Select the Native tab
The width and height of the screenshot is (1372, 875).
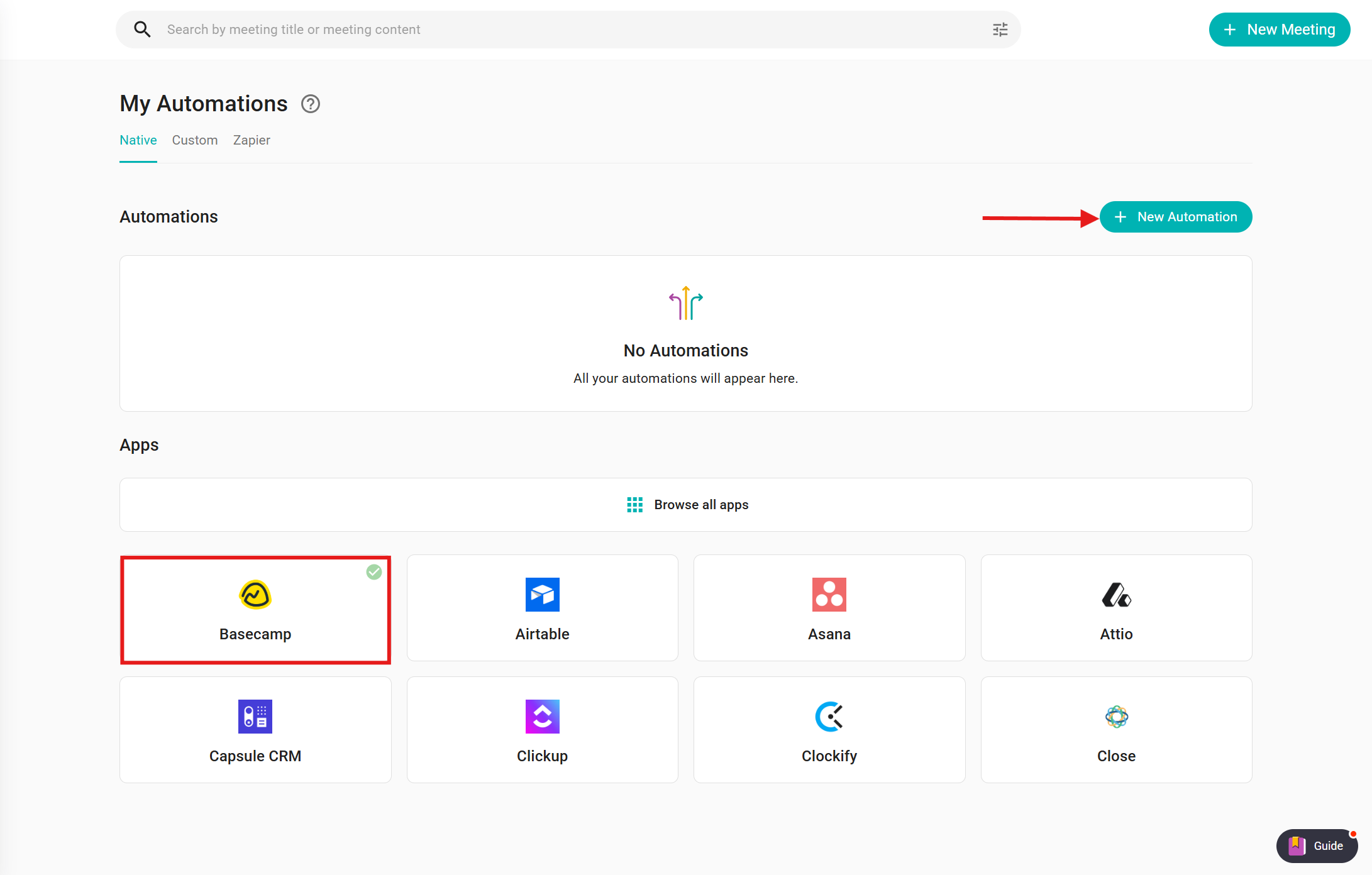138,140
